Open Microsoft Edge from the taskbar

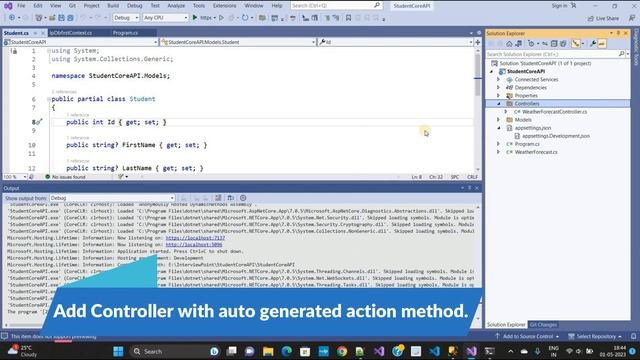pos(287,351)
